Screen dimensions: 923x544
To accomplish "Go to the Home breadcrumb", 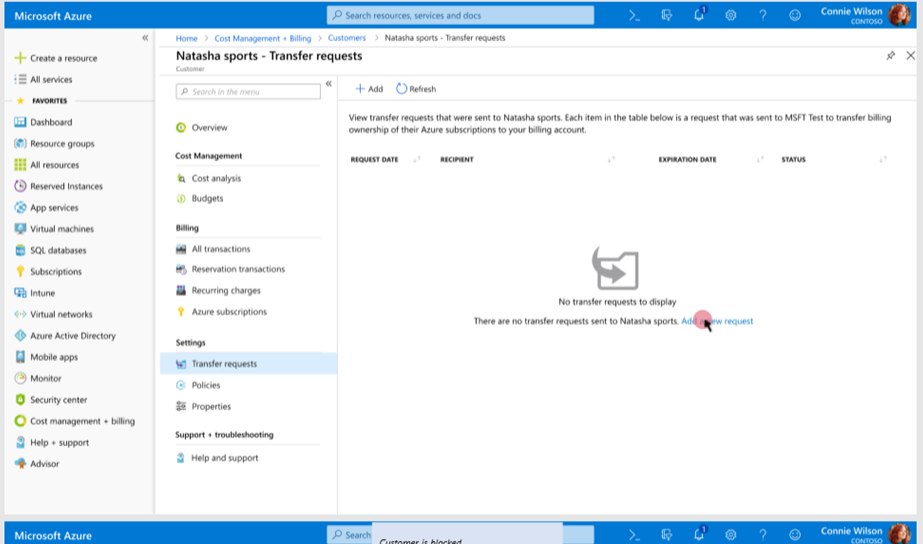I will (187, 38).
